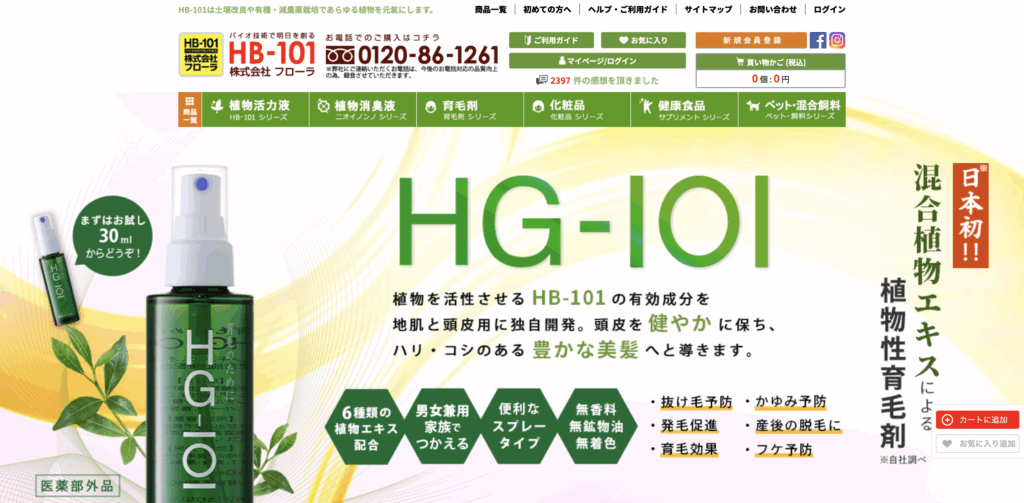The height and width of the screenshot is (503, 1024).
Task: Click the 男女兼用 家族でつかえる hexagon badge
Action: 442,428
